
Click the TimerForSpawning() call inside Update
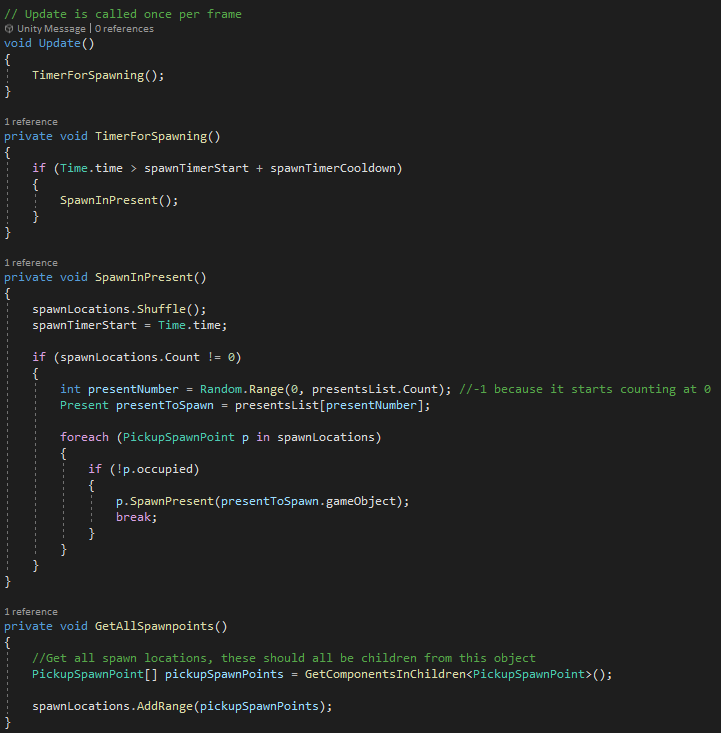pos(98,75)
